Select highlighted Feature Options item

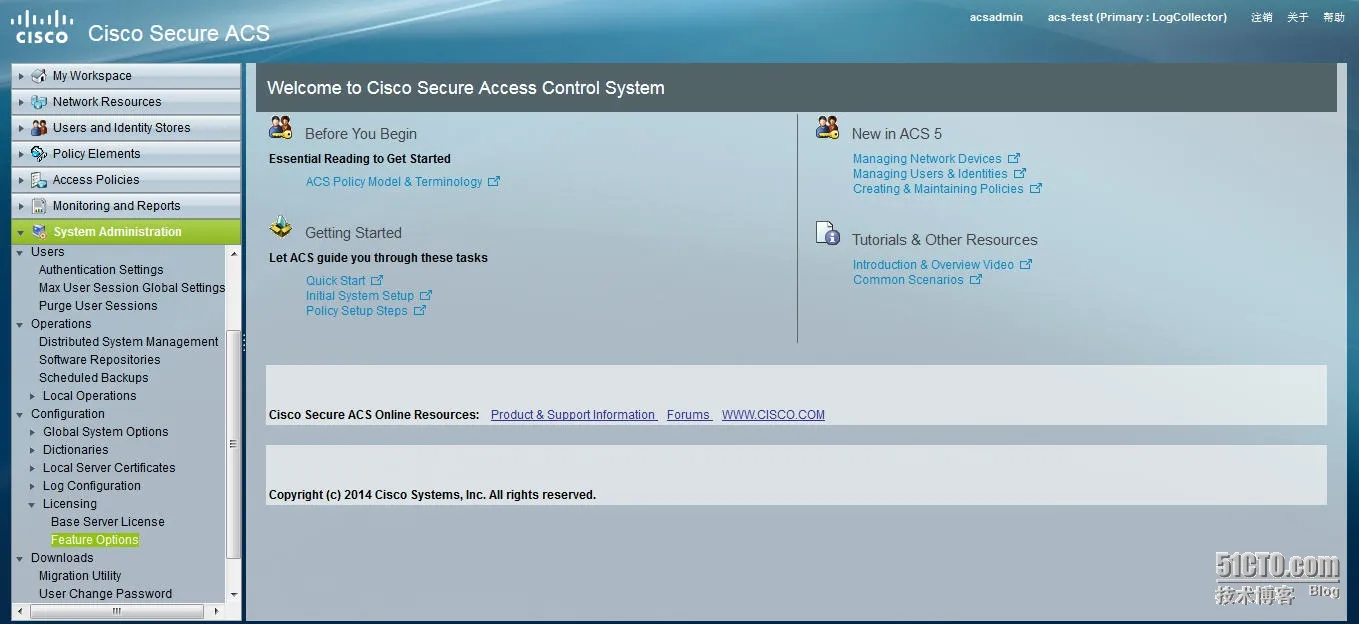[x=95, y=540]
